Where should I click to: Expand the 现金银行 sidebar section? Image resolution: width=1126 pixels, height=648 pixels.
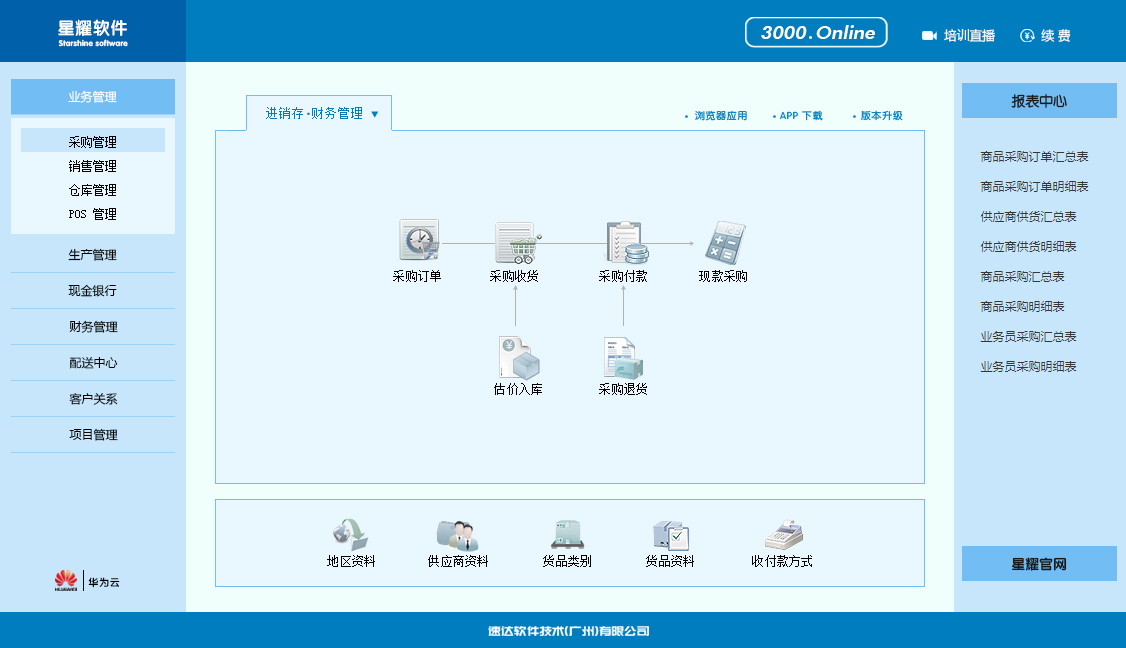click(x=93, y=291)
